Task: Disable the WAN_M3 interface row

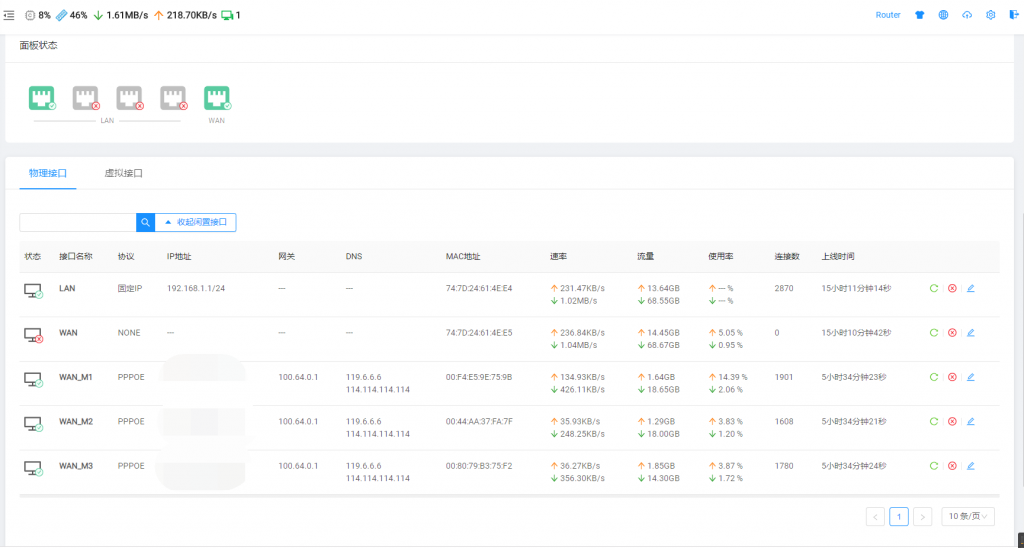Action: (x=952, y=466)
